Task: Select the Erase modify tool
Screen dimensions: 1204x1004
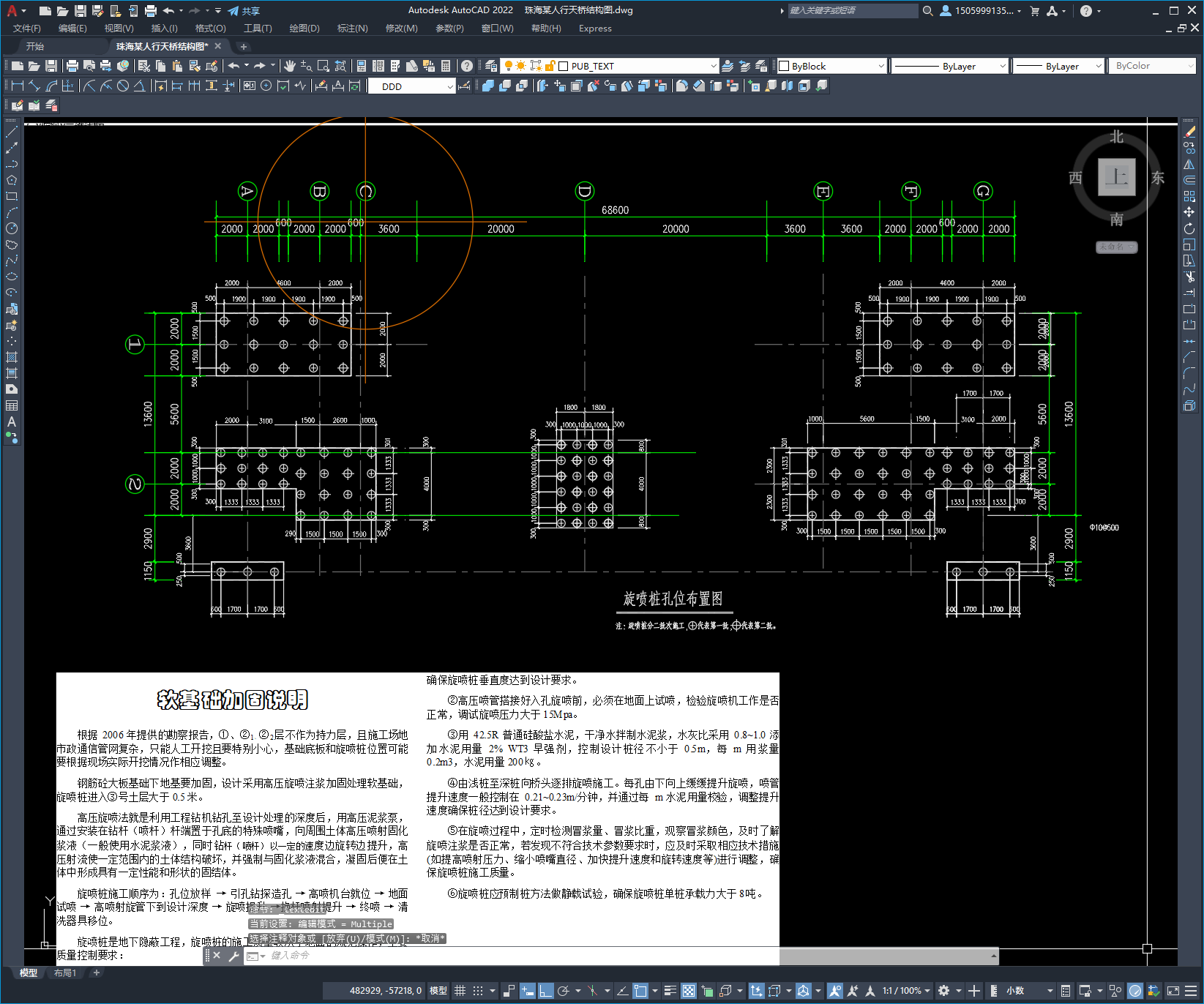Action: (1189, 132)
